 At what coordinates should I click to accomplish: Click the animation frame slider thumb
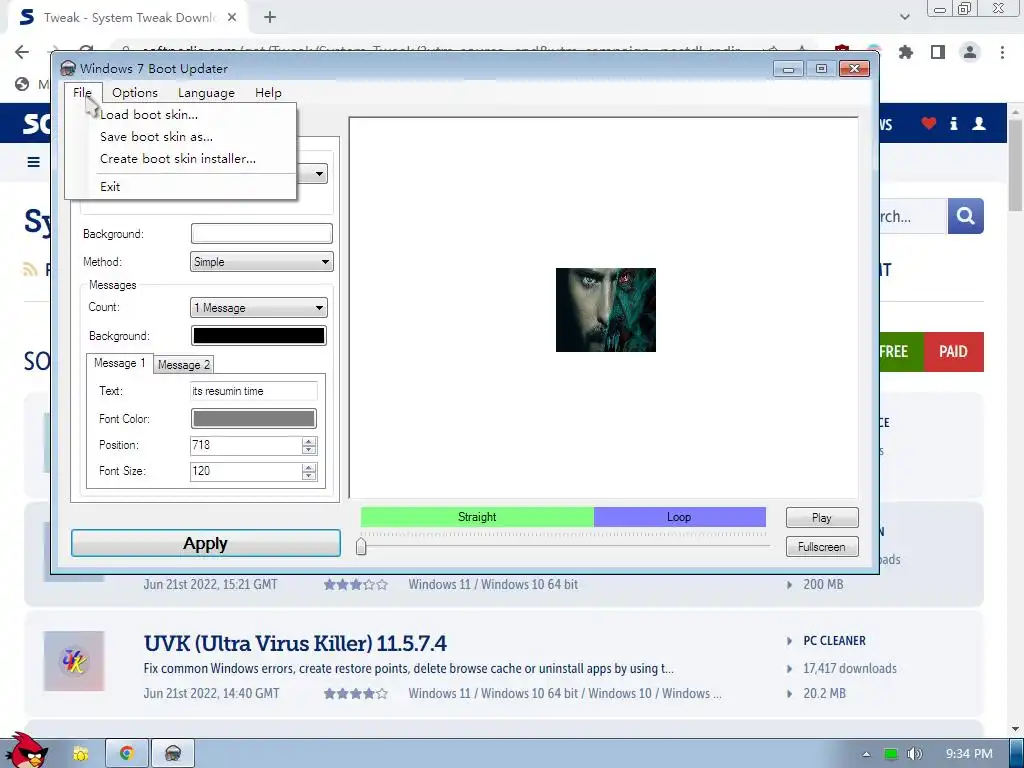click(361, 546)
